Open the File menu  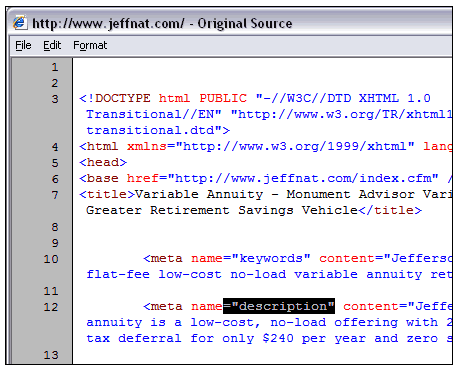click(23, 45)
